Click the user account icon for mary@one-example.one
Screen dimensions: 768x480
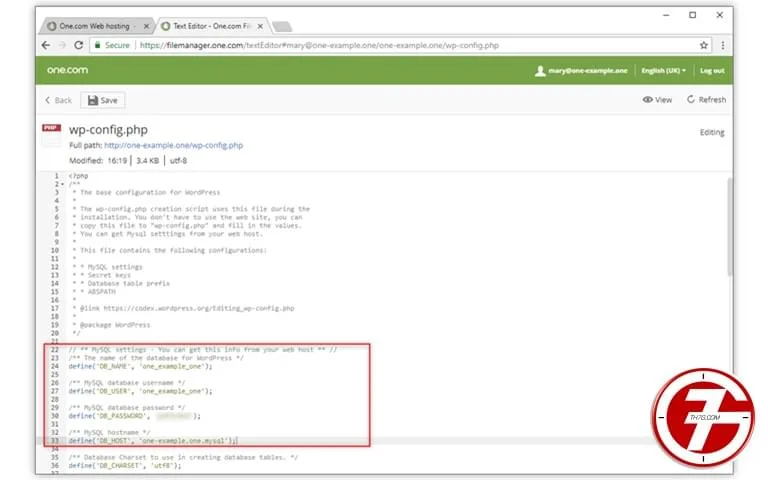[x=540, y=71]
